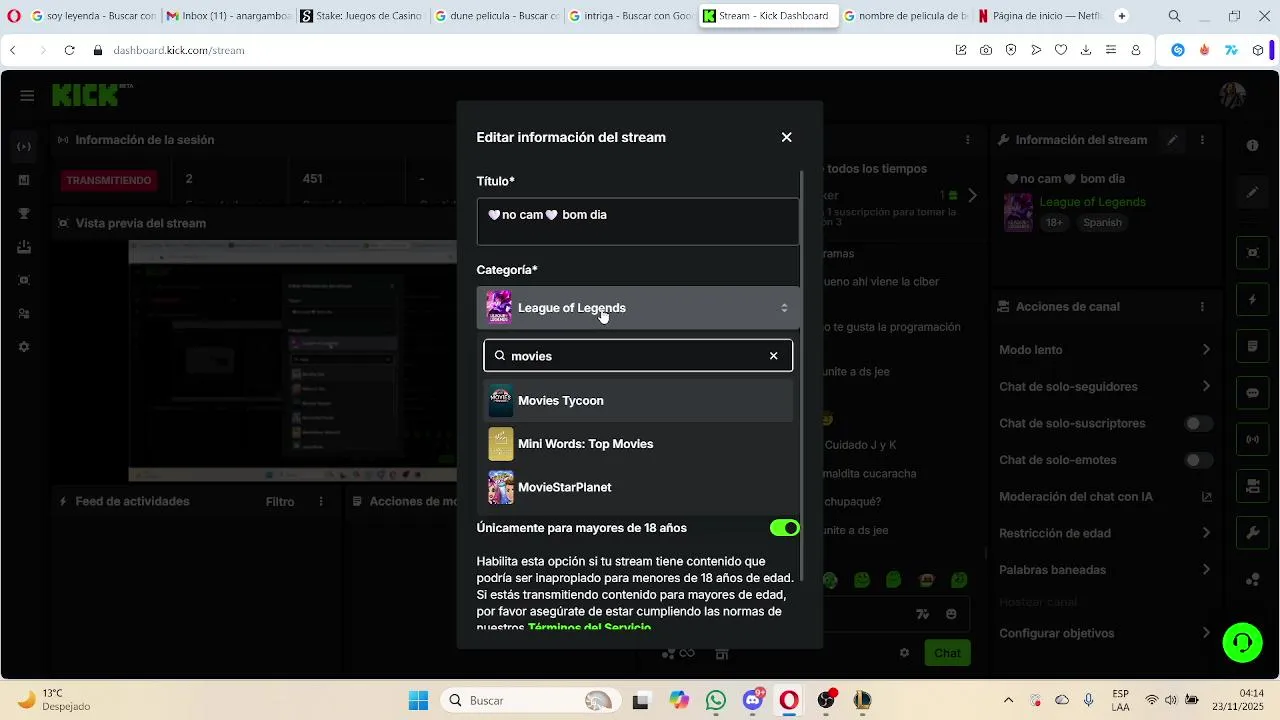Open the Windows Start menu
The height and width of the screenshot is (720, 1280).
pos(418,700)
